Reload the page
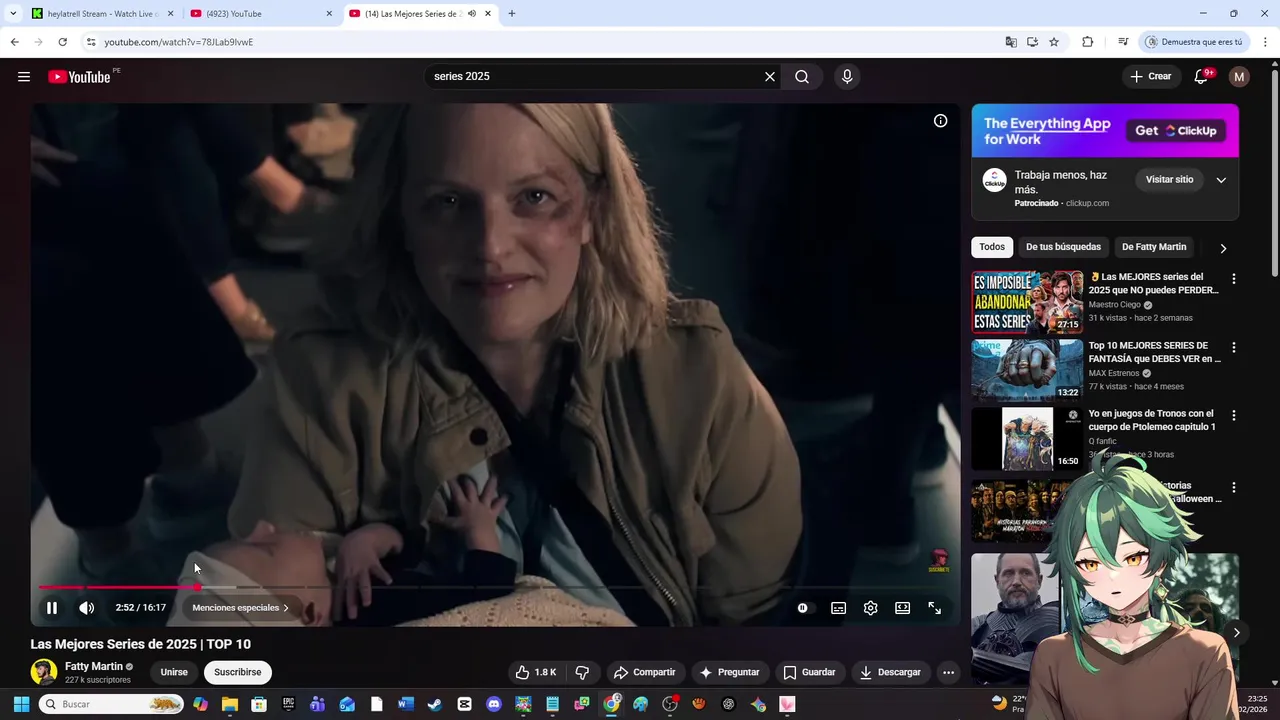Screen dimensions: 1280x720 (x=62, y=42)
